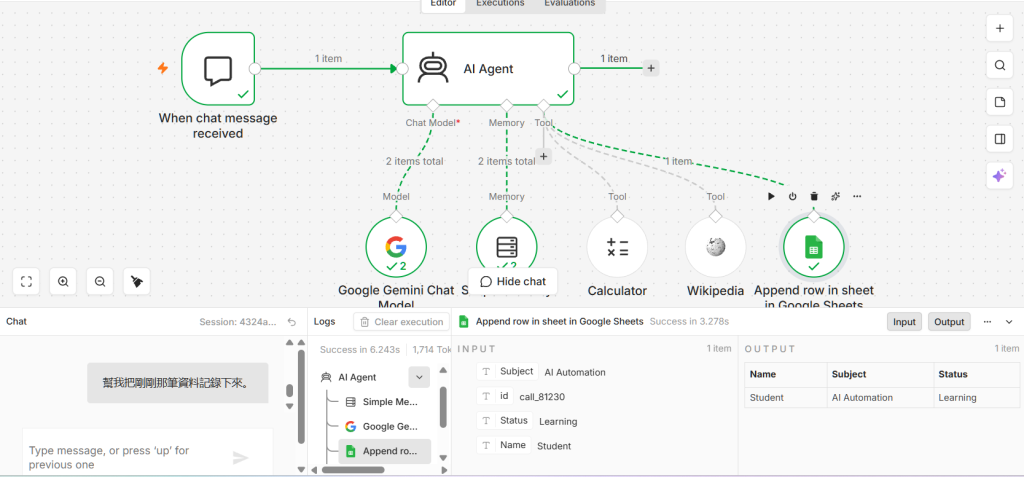Screen dimensions: 1024x477
Task: Click the Google Sheets append row node
Action: tap(814, 247)
